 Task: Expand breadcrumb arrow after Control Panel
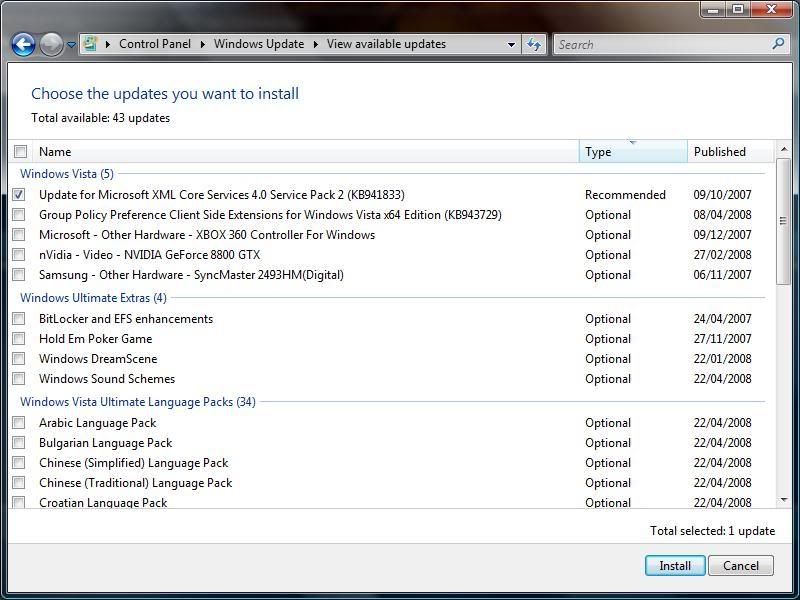[x=202, y=44]
